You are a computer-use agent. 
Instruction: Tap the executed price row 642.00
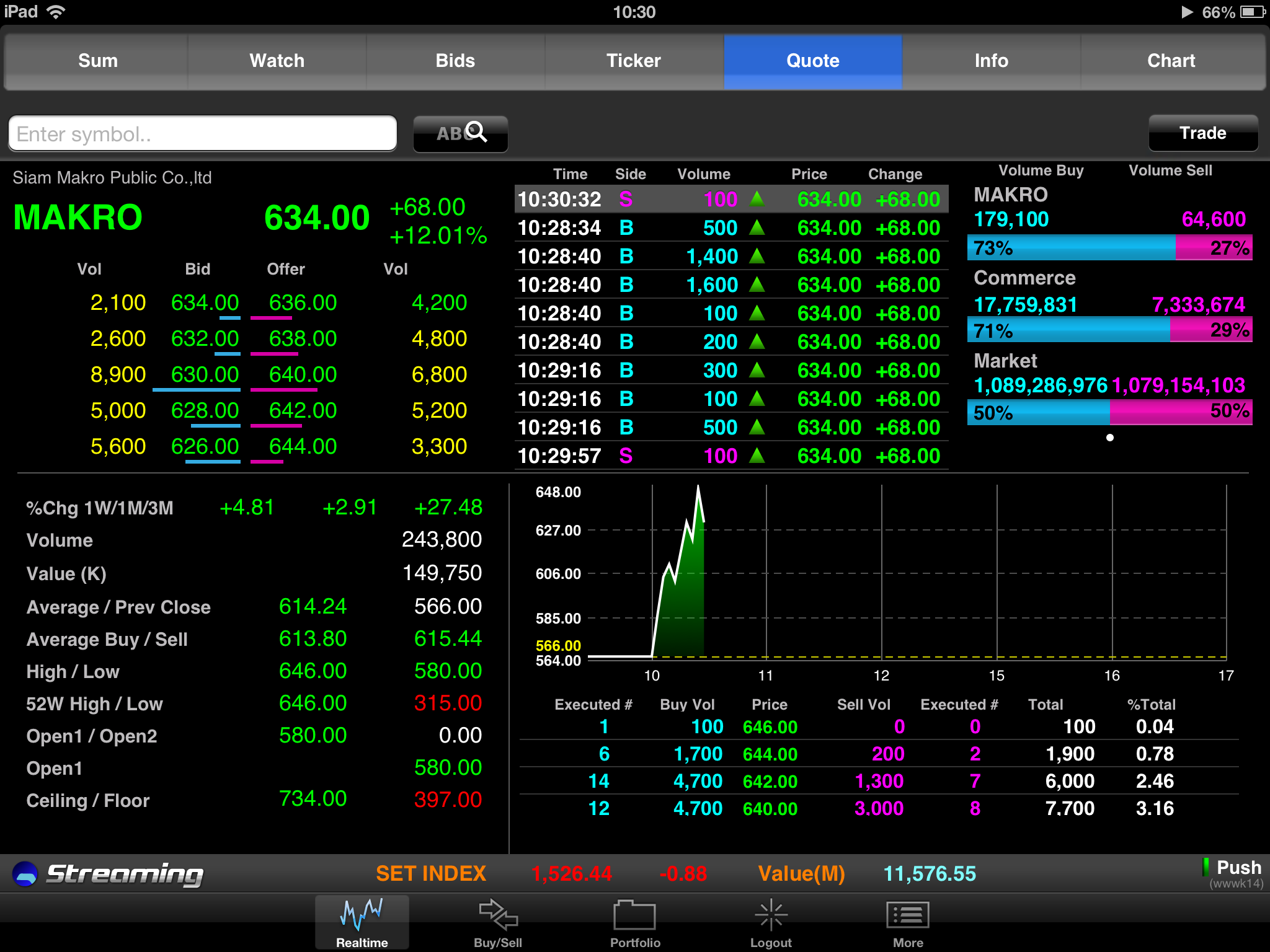click(879, 781)
